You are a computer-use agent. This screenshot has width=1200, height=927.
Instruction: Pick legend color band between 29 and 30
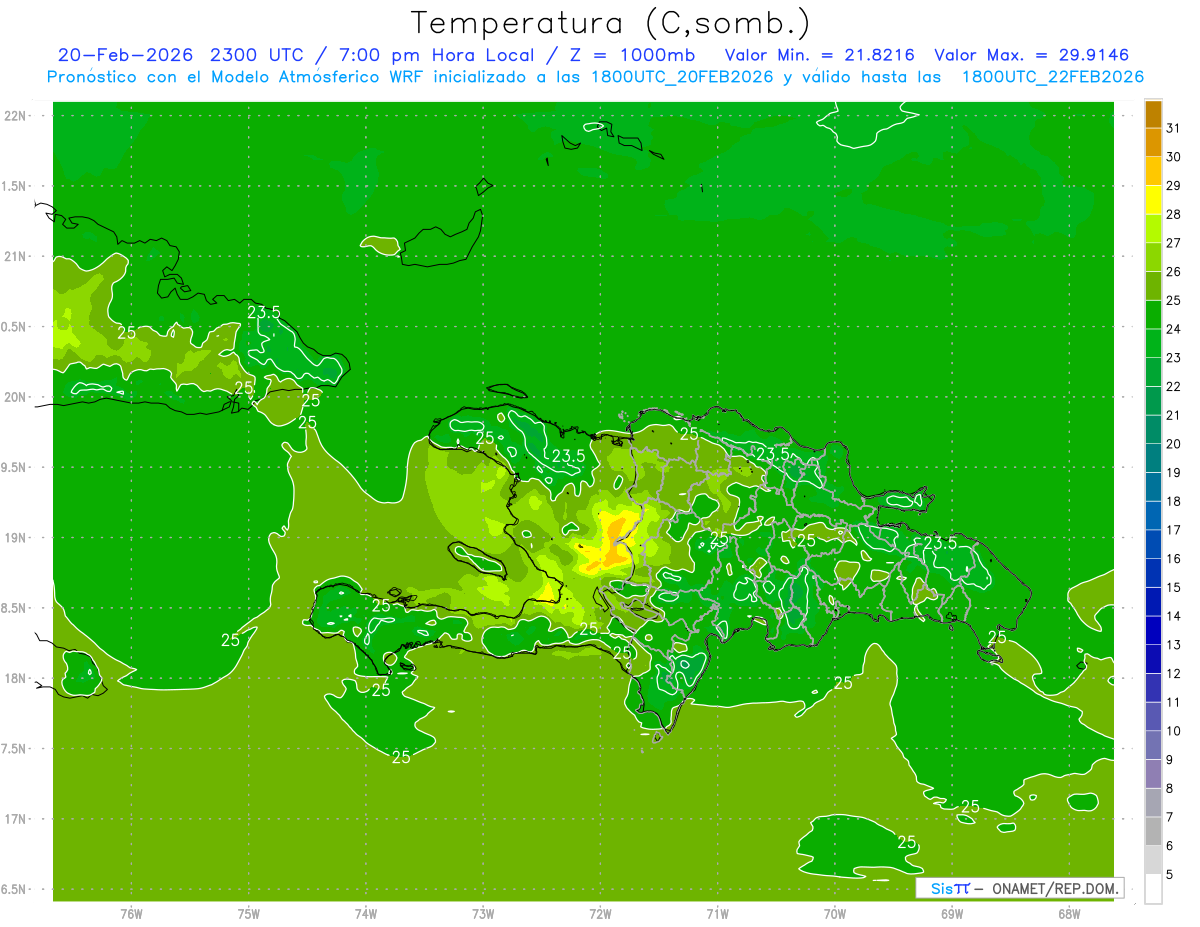coord(1153,171)
